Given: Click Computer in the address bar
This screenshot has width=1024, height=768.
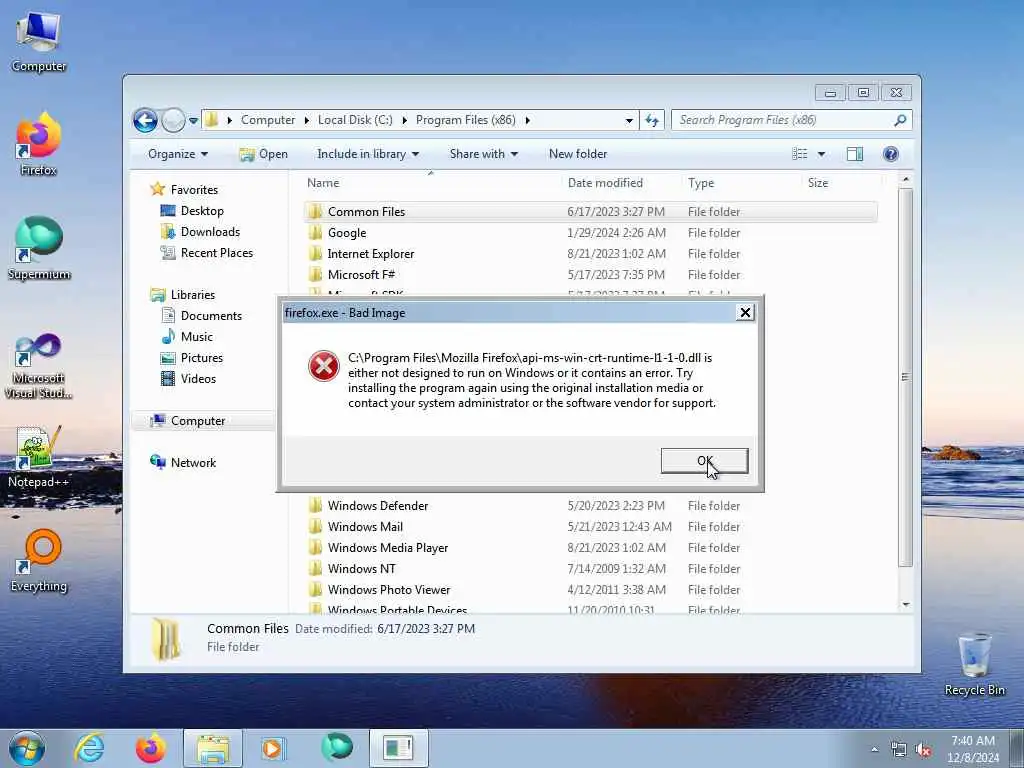Looking at the screenshot, I should 268,120.
